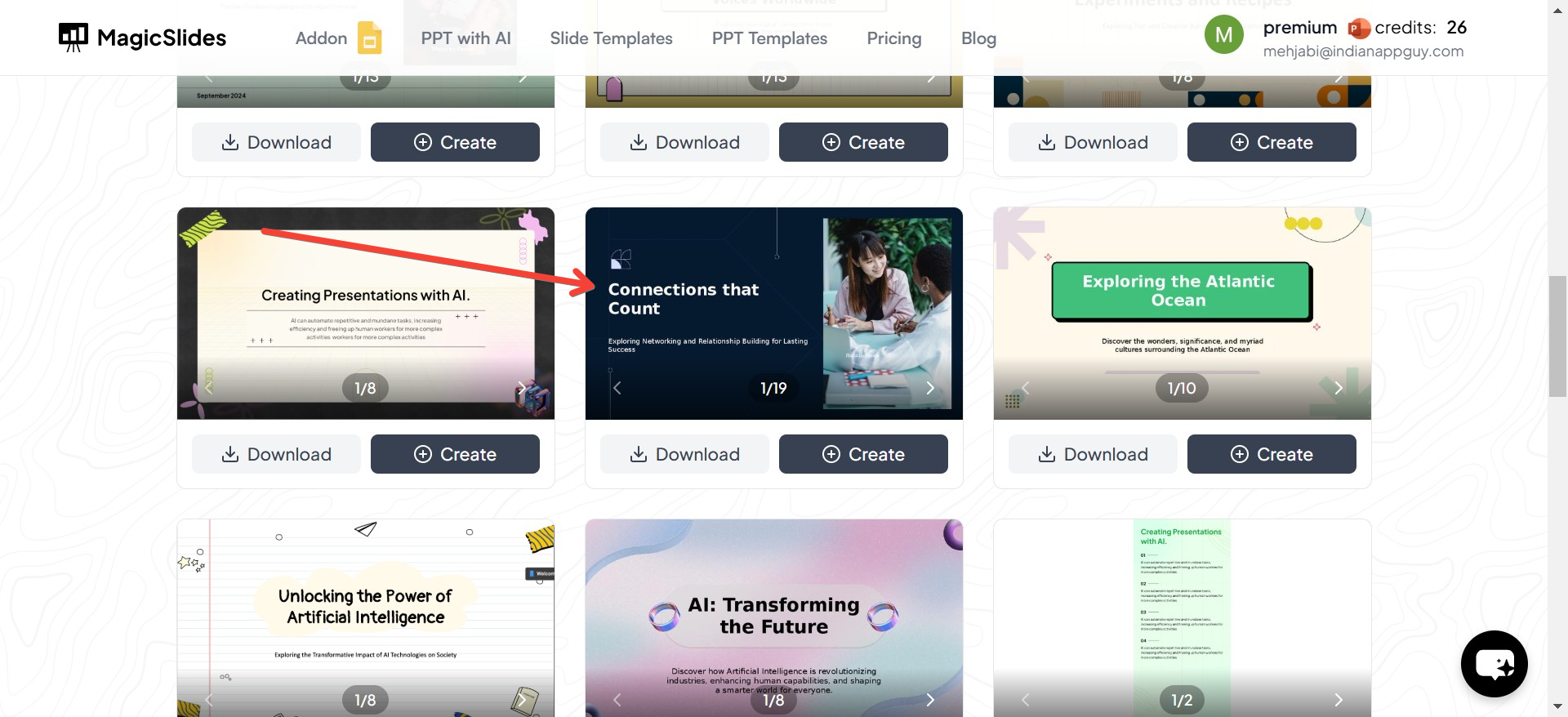
Task: Go to PPT with AI
Action: 465,38
